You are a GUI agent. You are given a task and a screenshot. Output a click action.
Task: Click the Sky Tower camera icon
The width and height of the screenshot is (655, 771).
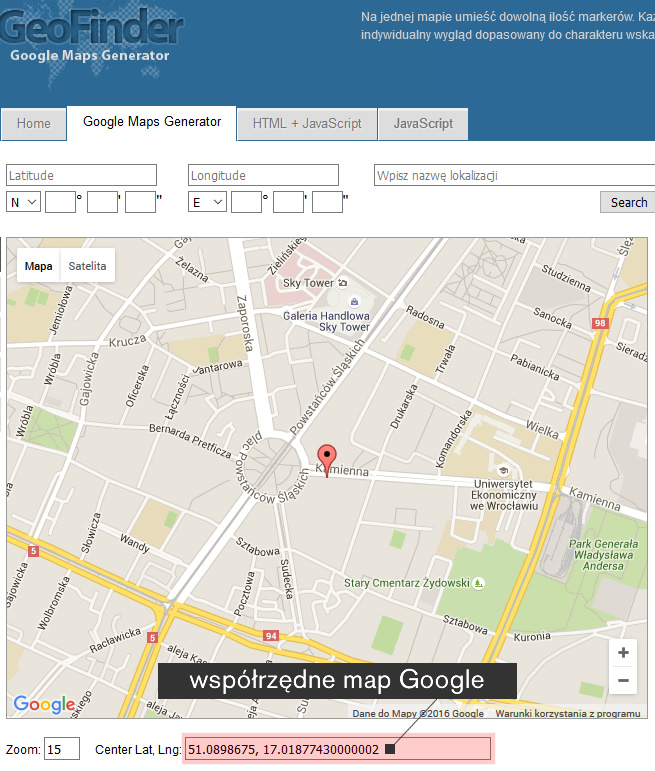pyautogui.click(x=343, y=283)
